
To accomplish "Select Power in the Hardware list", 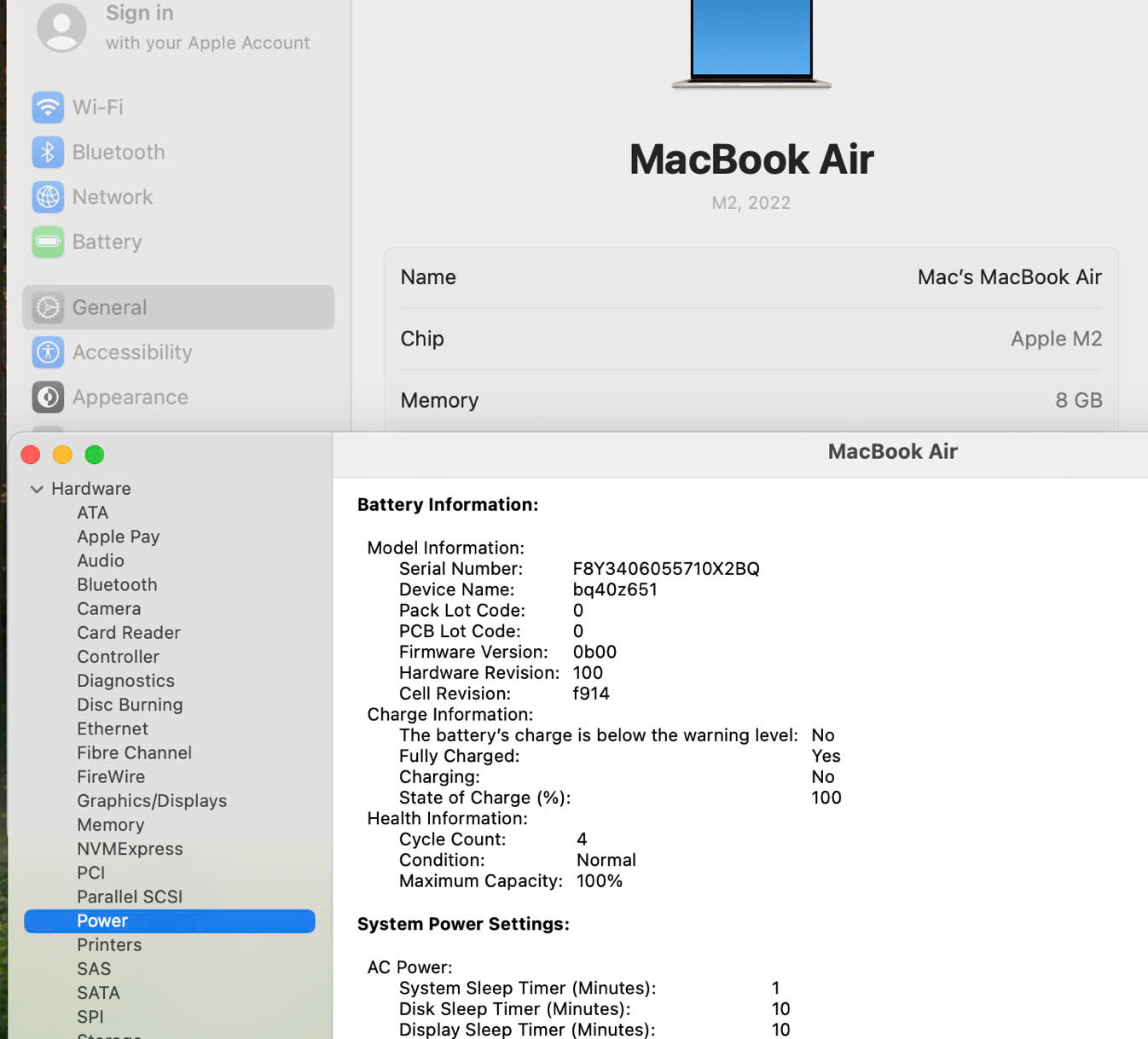I will tap(102, 921).
